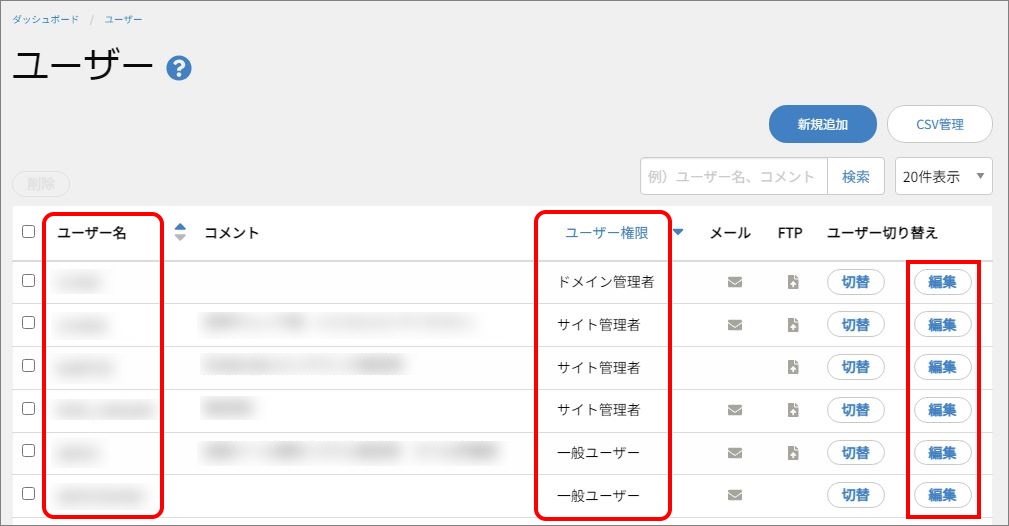Click 切替 in last 一般ユーザー row

(855, 495)
